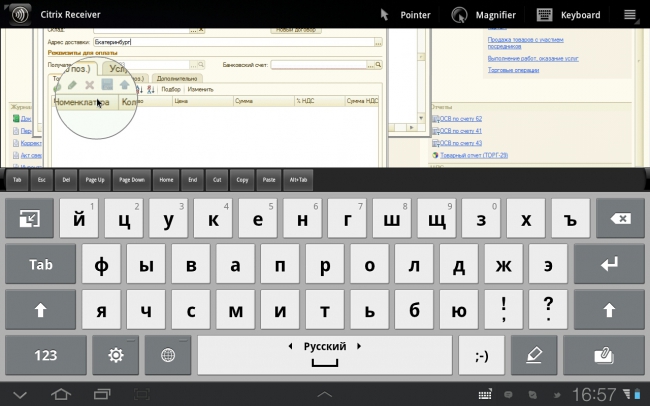Tap the Enter return-arrow key
650x406 pixels.
[609, 264]
